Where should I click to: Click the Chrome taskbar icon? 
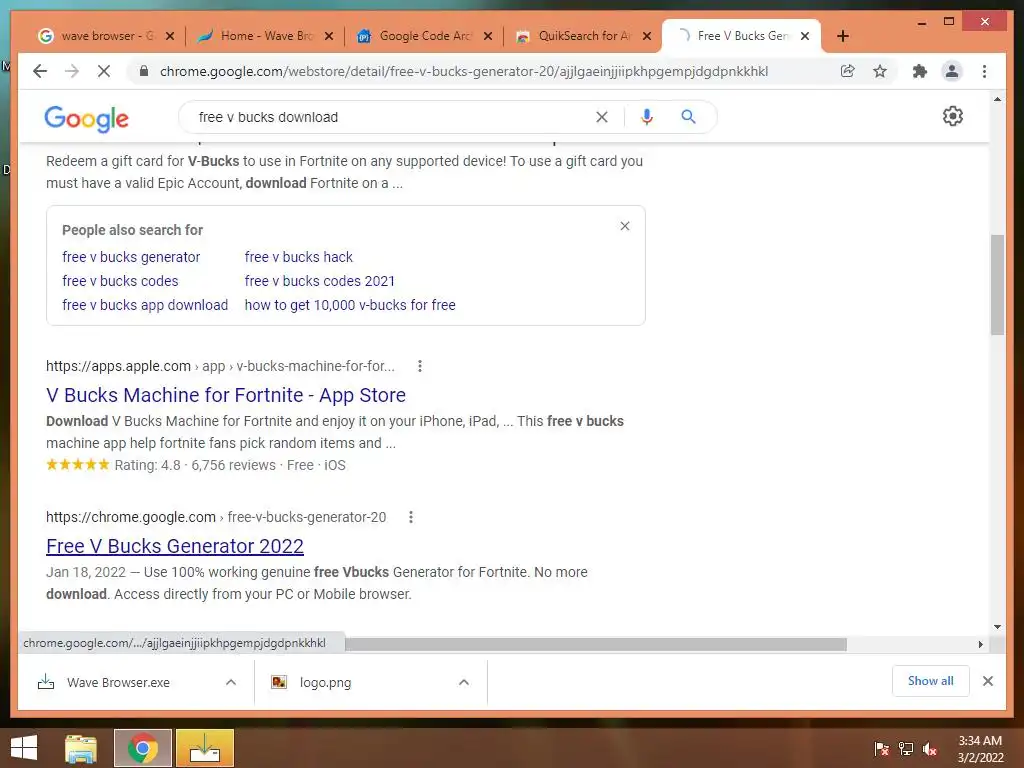click(x=142, y=748)
